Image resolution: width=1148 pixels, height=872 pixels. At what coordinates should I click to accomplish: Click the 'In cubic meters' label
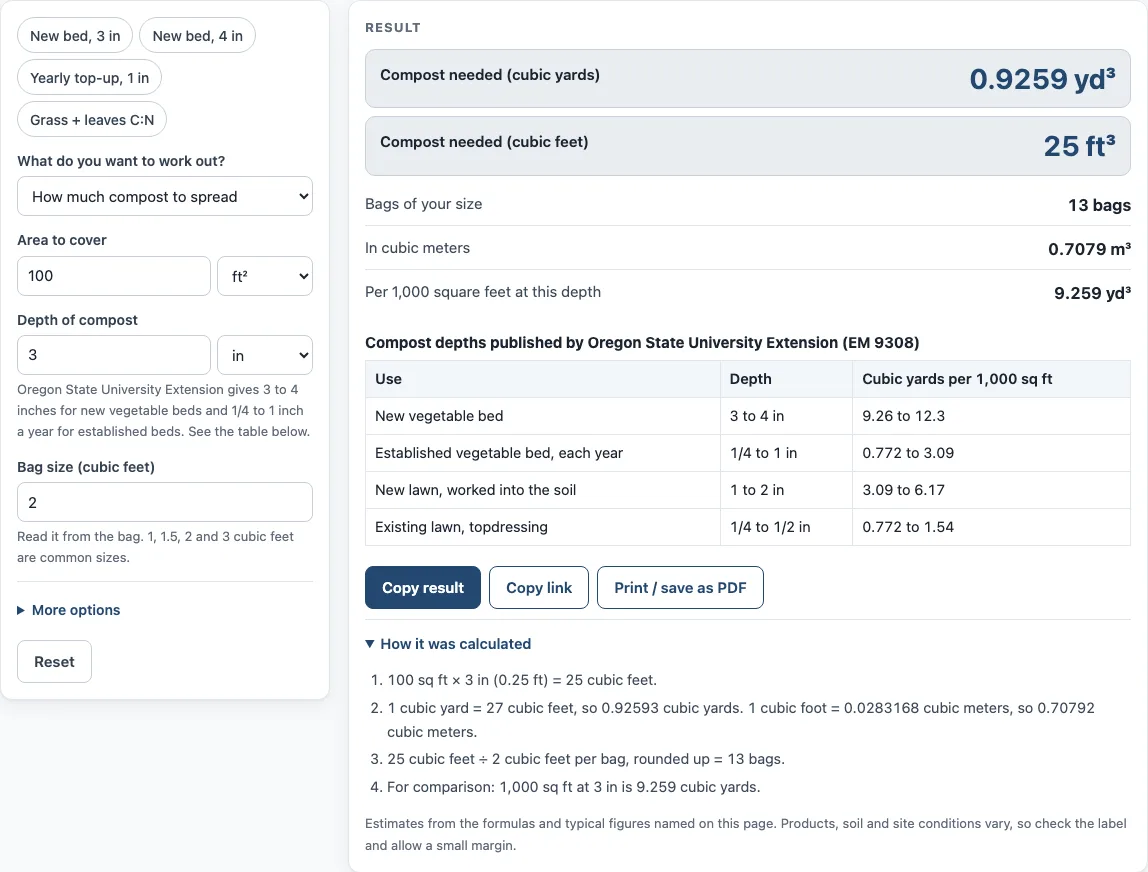point(417,248)
